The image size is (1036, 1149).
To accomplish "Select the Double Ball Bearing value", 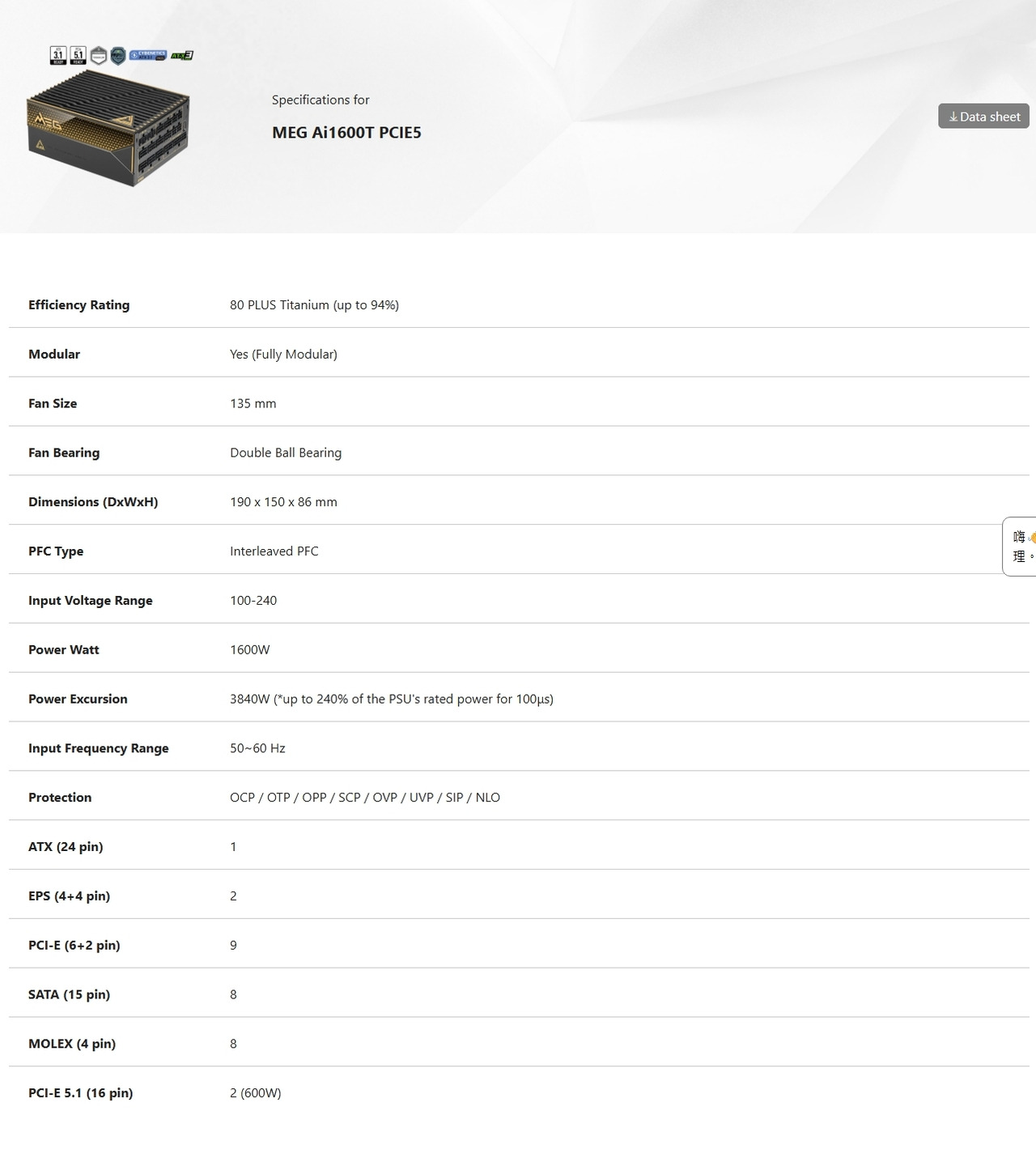I will [x=286, y=453].
